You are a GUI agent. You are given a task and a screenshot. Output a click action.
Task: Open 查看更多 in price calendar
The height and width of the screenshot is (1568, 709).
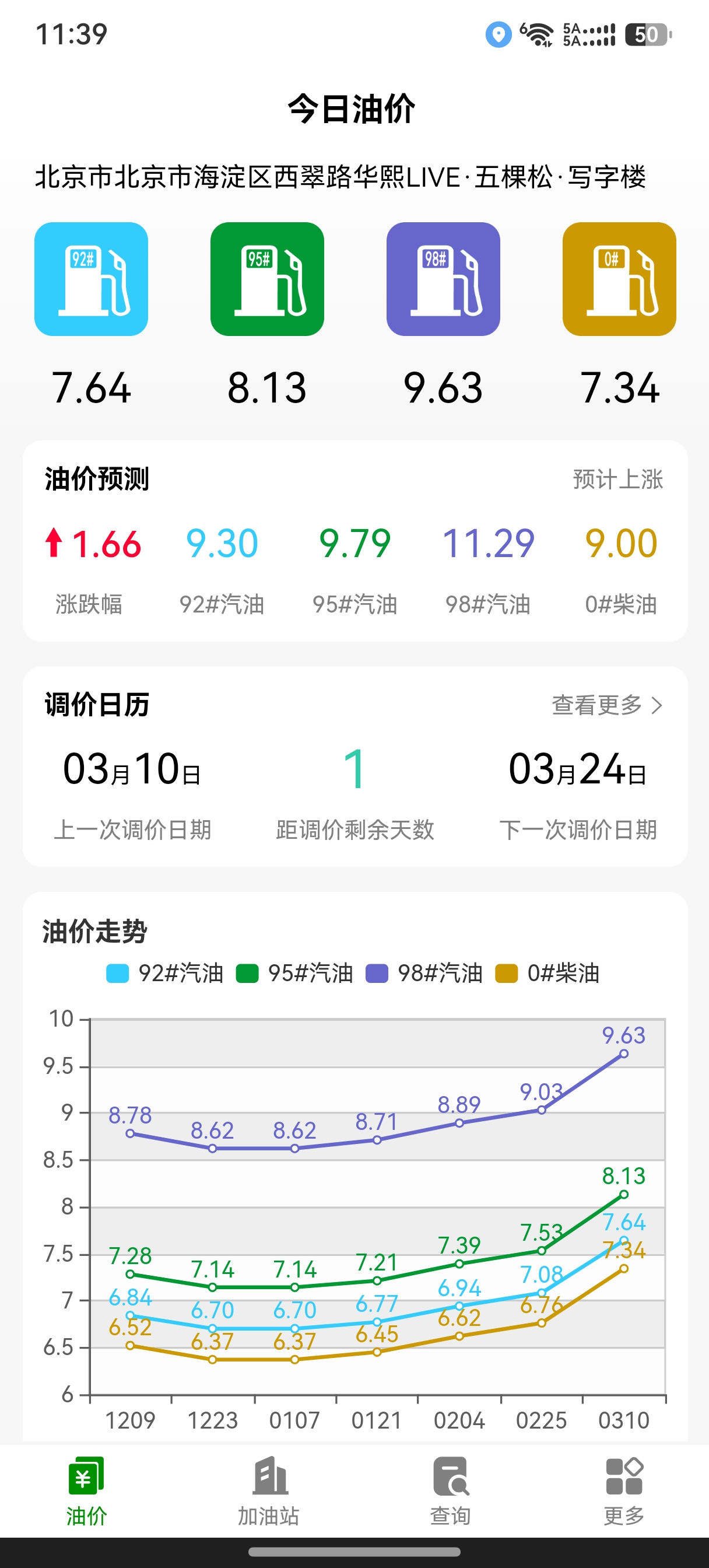(x=596, y=705)
